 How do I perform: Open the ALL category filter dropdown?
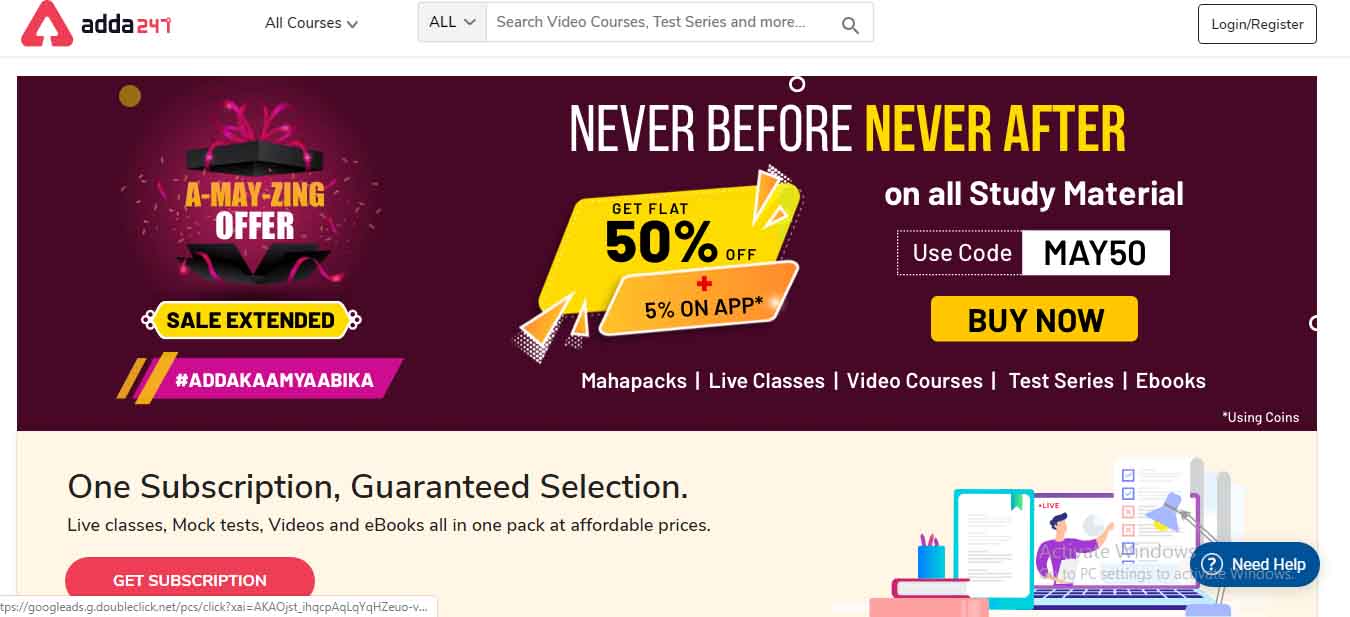[x=452, y=22]
